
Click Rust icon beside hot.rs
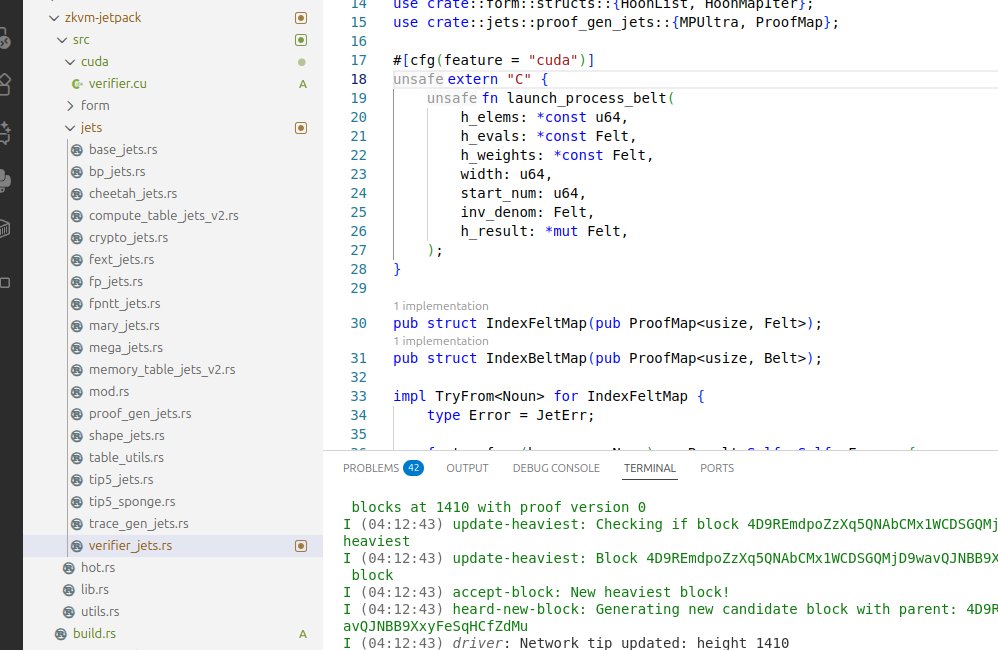point(69,568)
